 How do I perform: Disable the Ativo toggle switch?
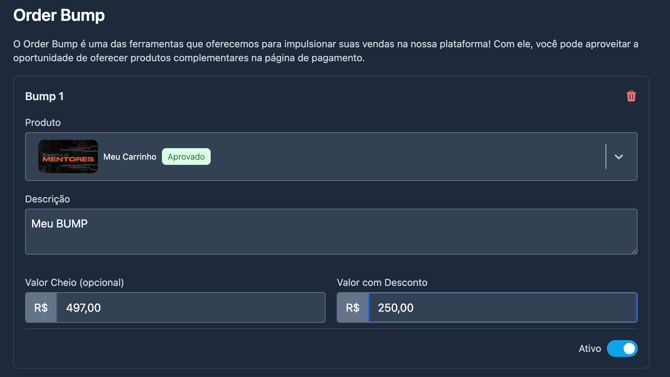click(x=622, y=349)
